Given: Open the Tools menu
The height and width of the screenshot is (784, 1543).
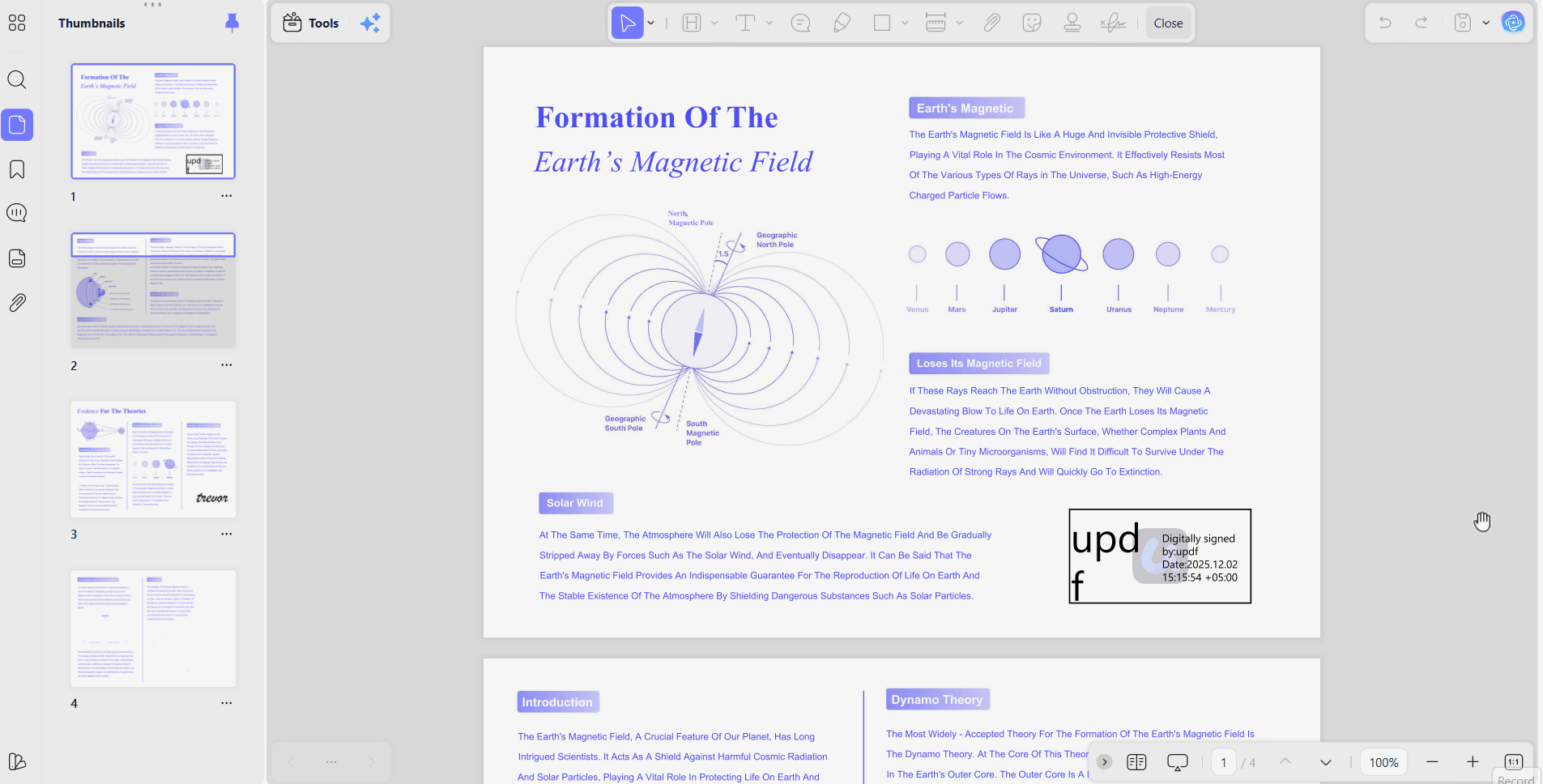Looking at the screenshot, I should (x=311, y=23).
